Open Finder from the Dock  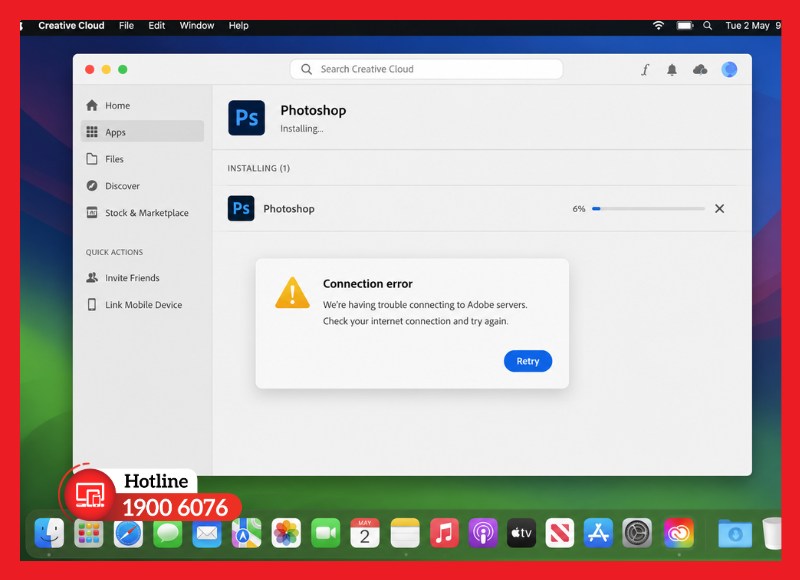coord(49,533)
